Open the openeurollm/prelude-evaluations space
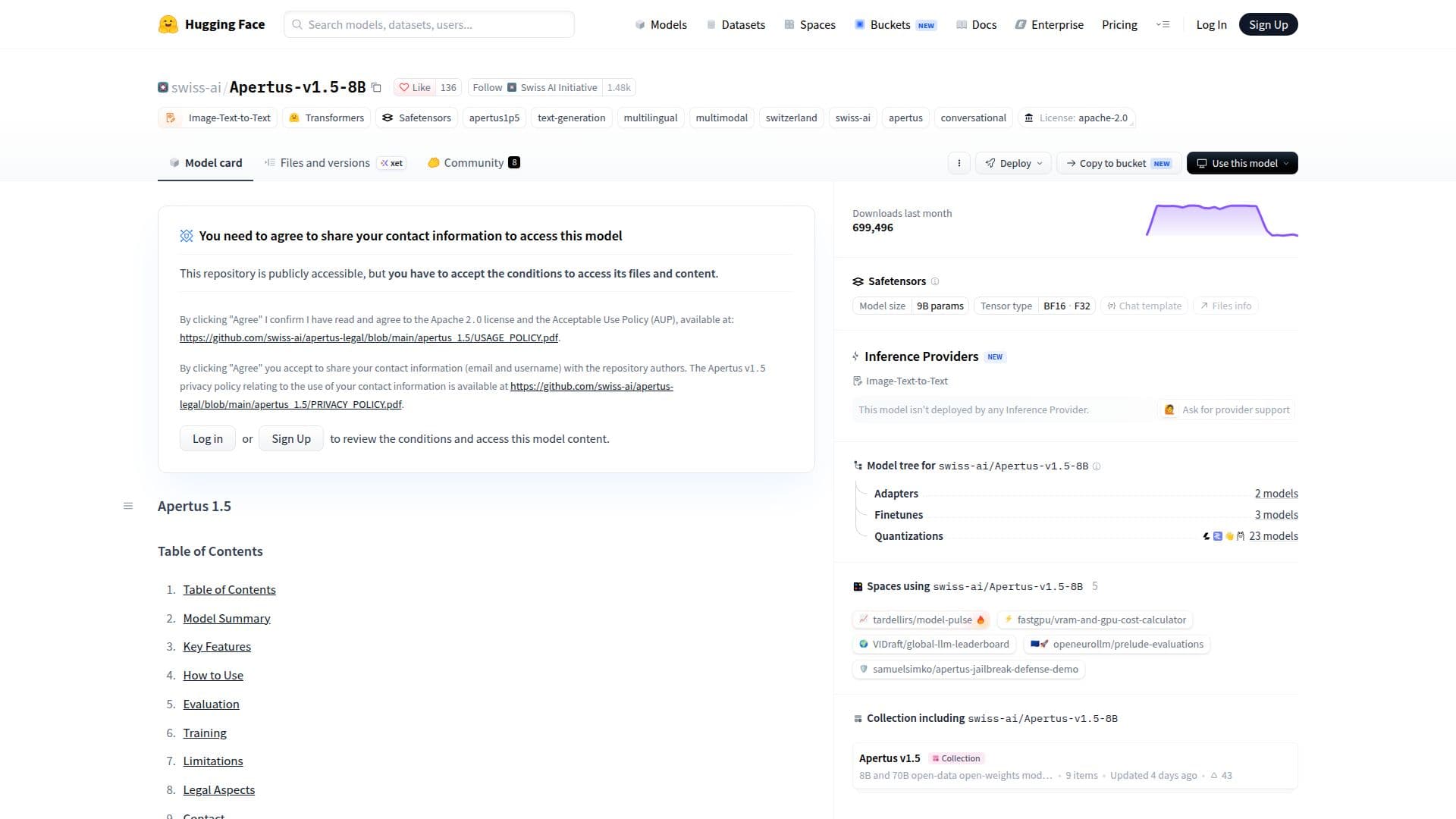The image size is (1456, 819). pos(1116,644)
